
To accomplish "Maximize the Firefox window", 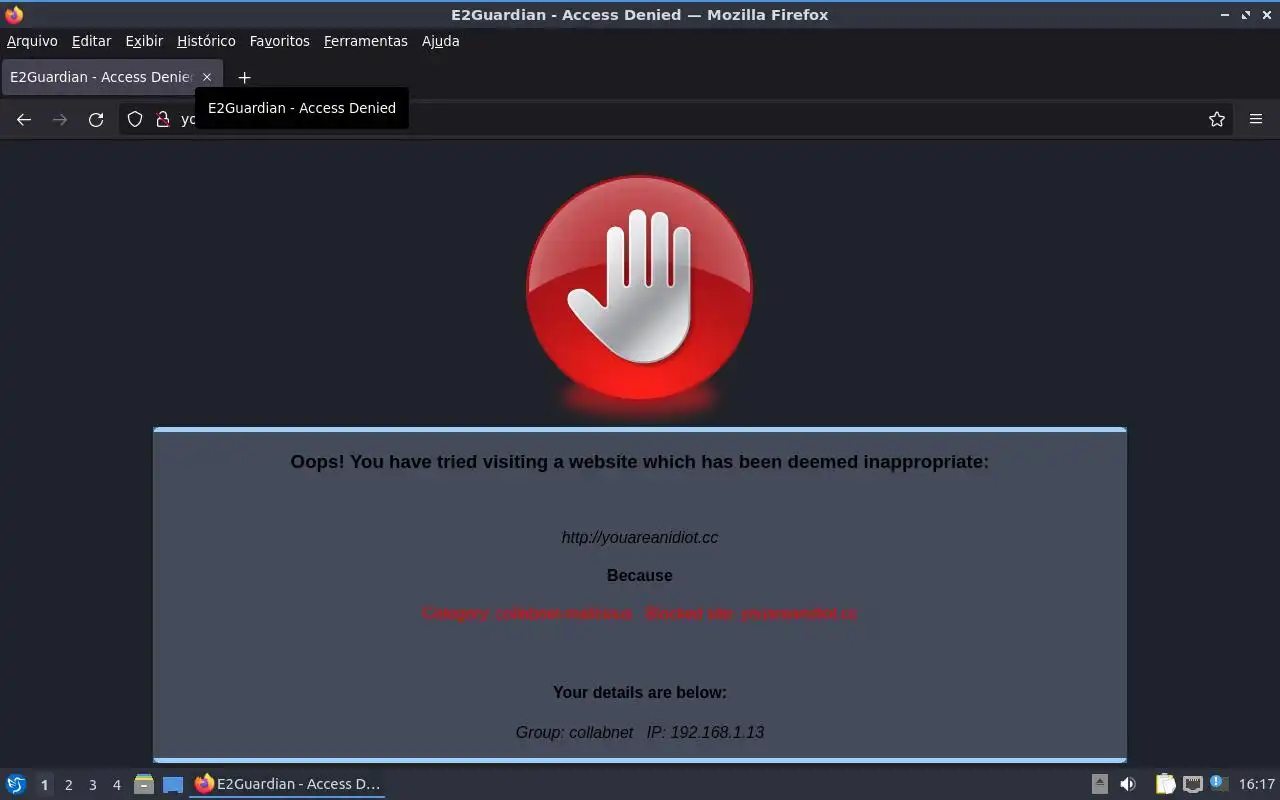I will click(x=1246, y=14).
